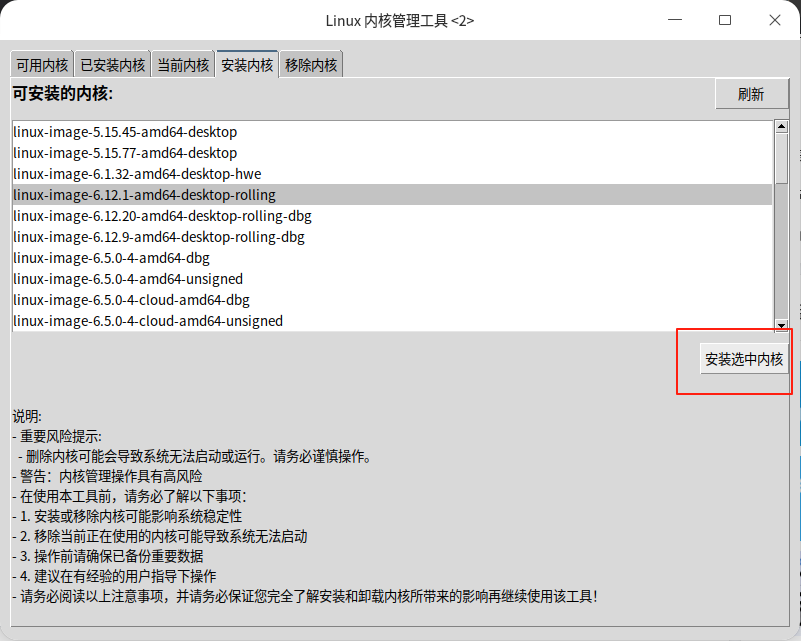801x641 pixels.
Task: Click the kernel list scrollbar thumb
Action: 781,158
